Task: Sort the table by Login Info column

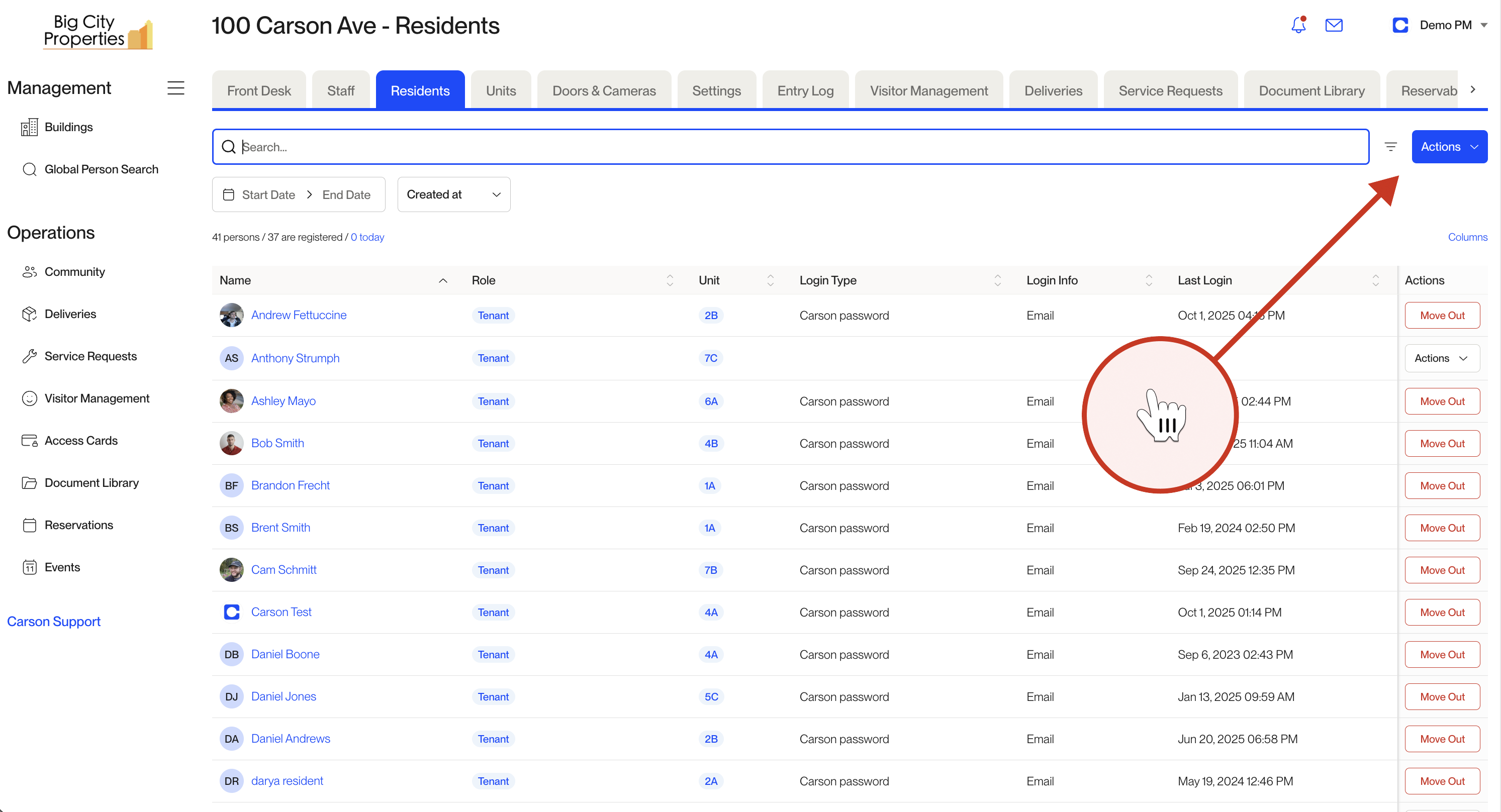Action: 1149,281
